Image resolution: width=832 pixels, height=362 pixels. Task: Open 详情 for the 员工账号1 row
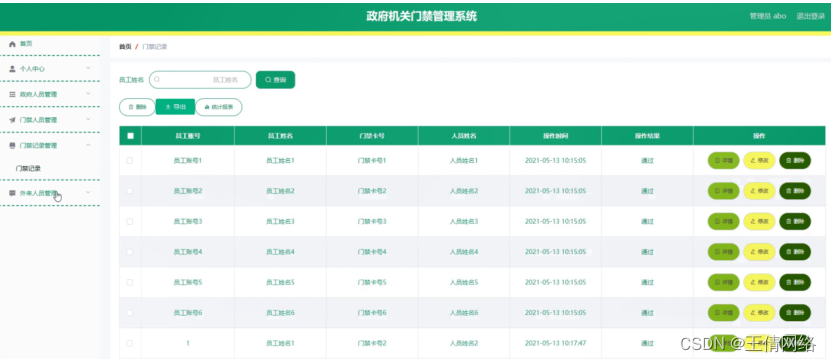723,160
